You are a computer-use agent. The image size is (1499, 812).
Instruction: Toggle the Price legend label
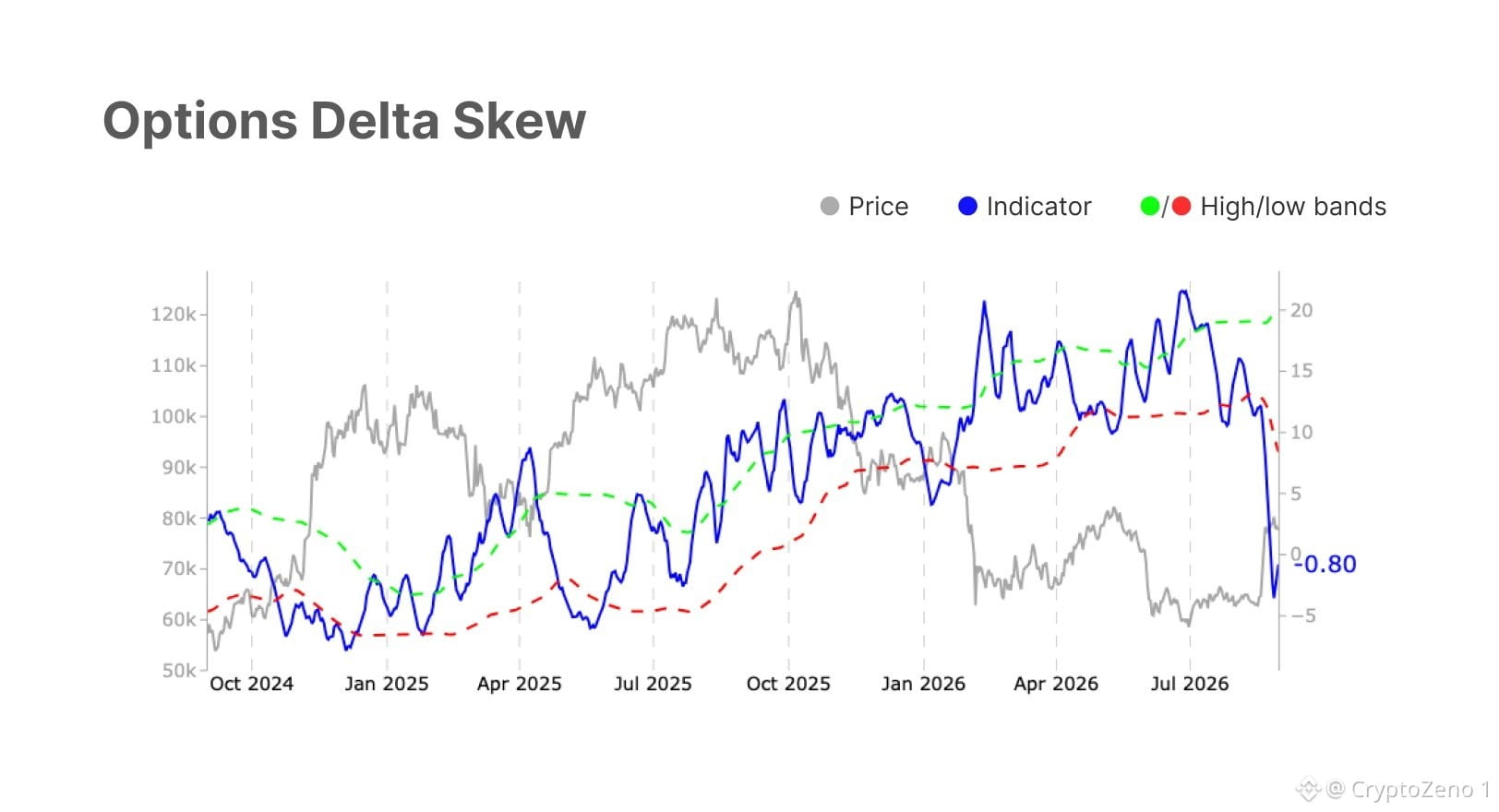click(x=878, y=207)
